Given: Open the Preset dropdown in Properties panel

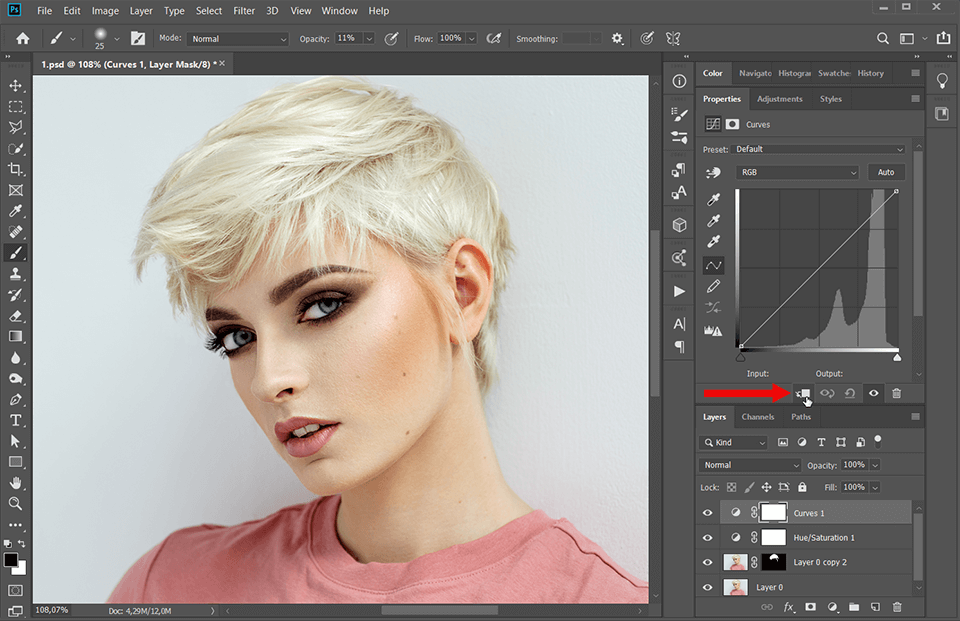Looking at the screenshot, I should coord(820,148).
